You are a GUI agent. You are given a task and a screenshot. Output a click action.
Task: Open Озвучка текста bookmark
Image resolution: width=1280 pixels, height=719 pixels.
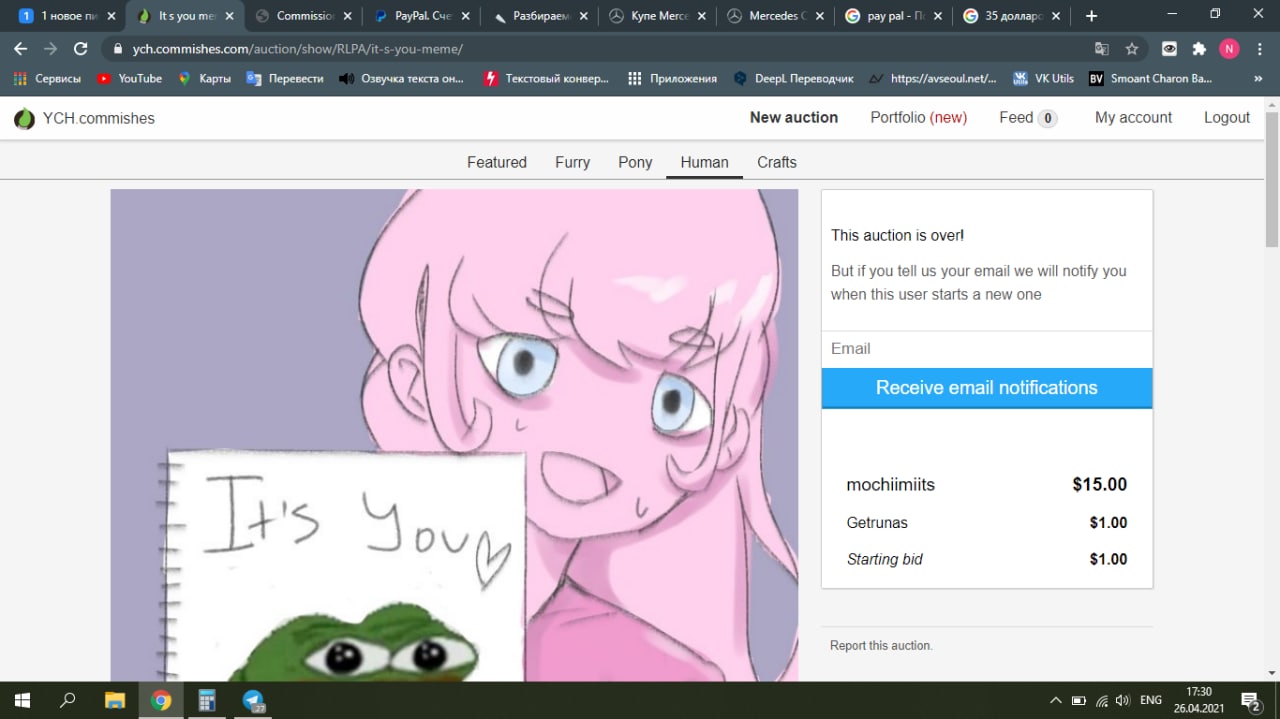pos(401,78)
